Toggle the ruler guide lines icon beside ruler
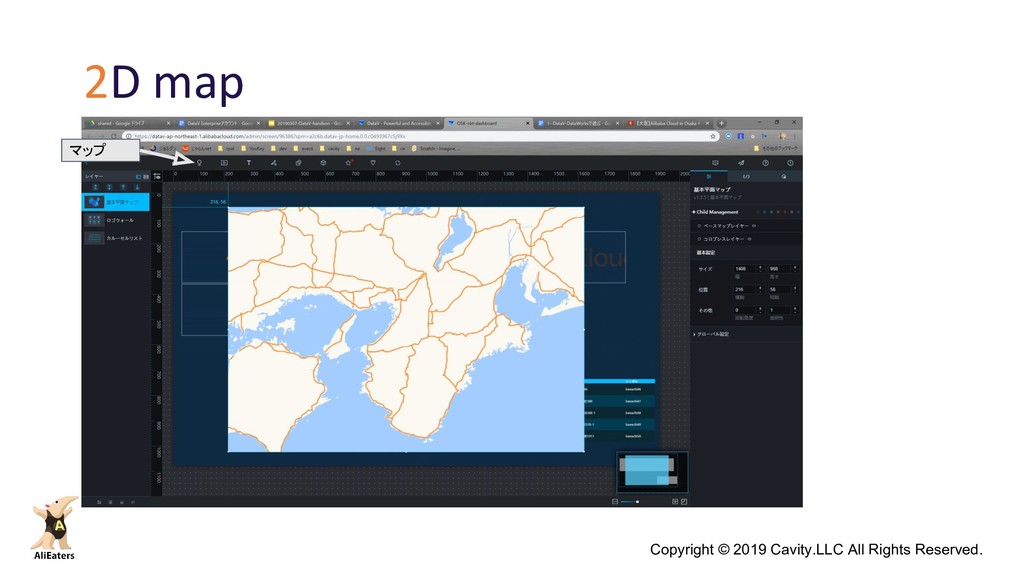 coord(157,176)
